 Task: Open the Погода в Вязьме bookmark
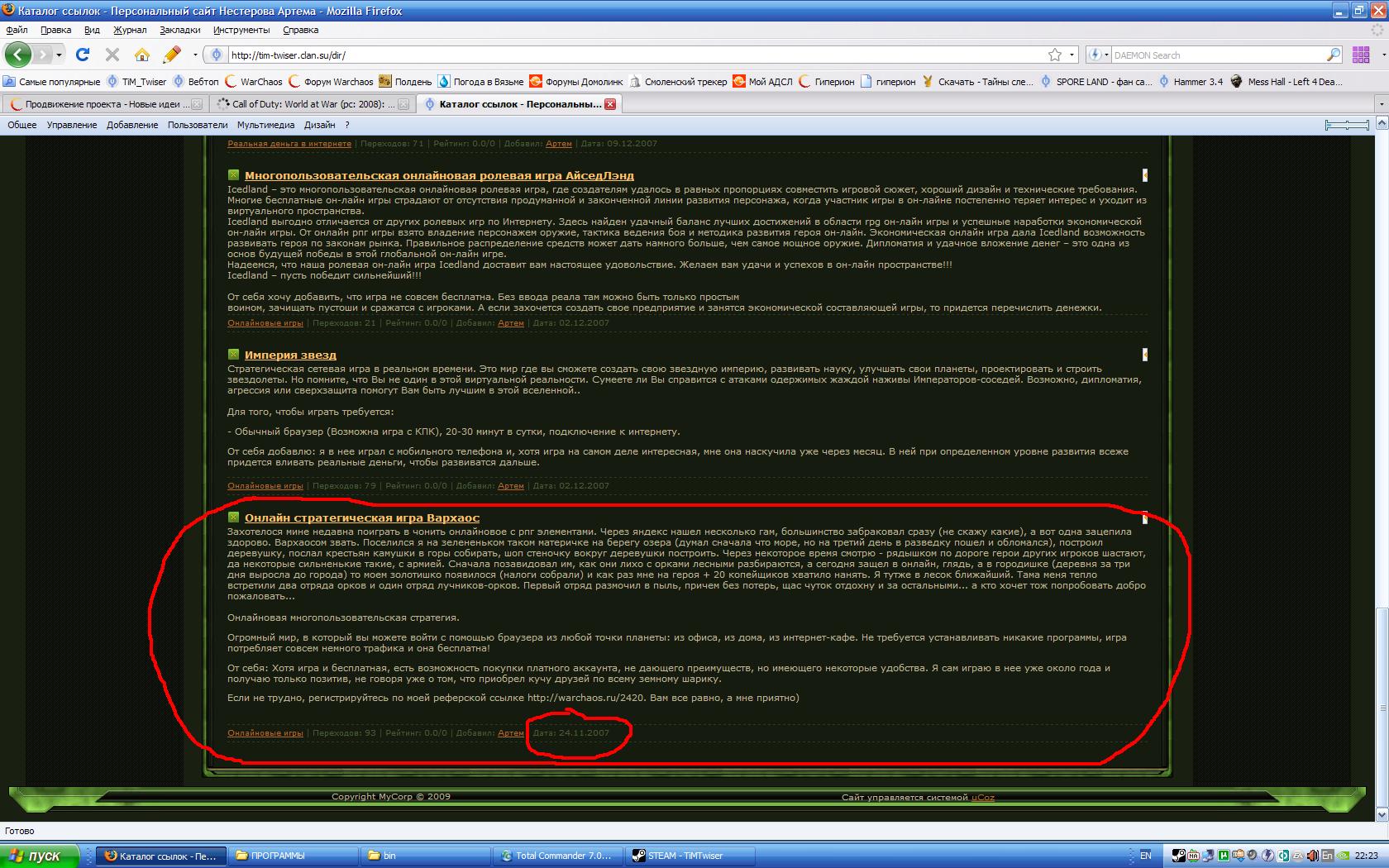pyautogui.click(x=480, y=82)
